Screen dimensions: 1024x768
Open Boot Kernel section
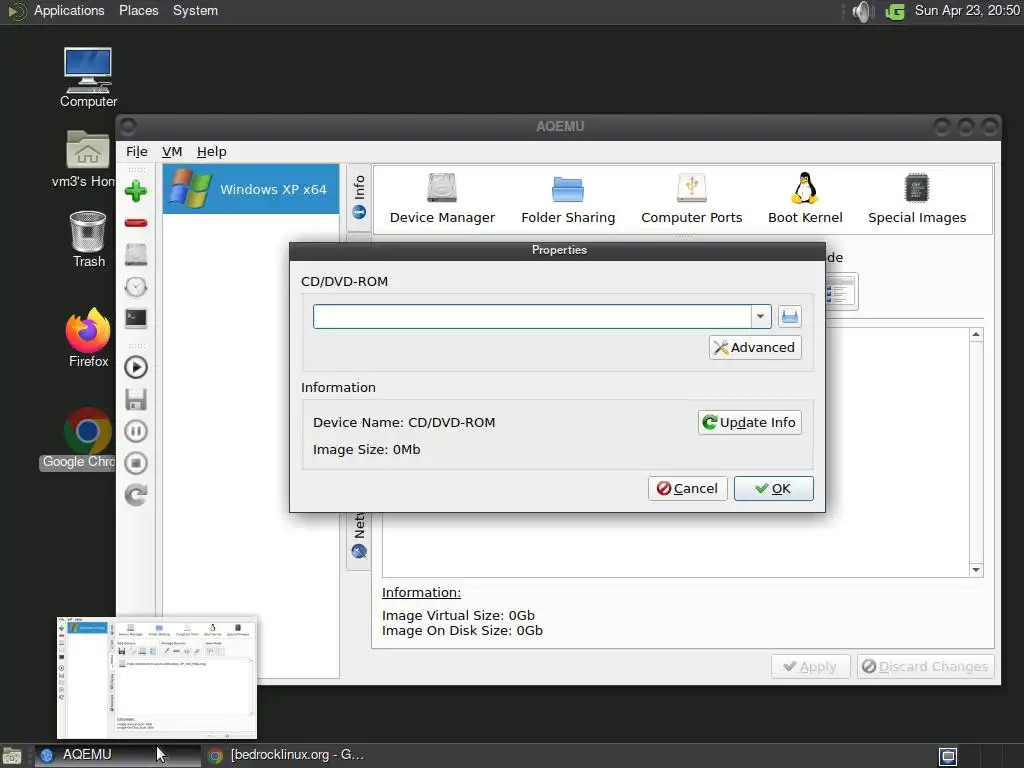point(805,199)
